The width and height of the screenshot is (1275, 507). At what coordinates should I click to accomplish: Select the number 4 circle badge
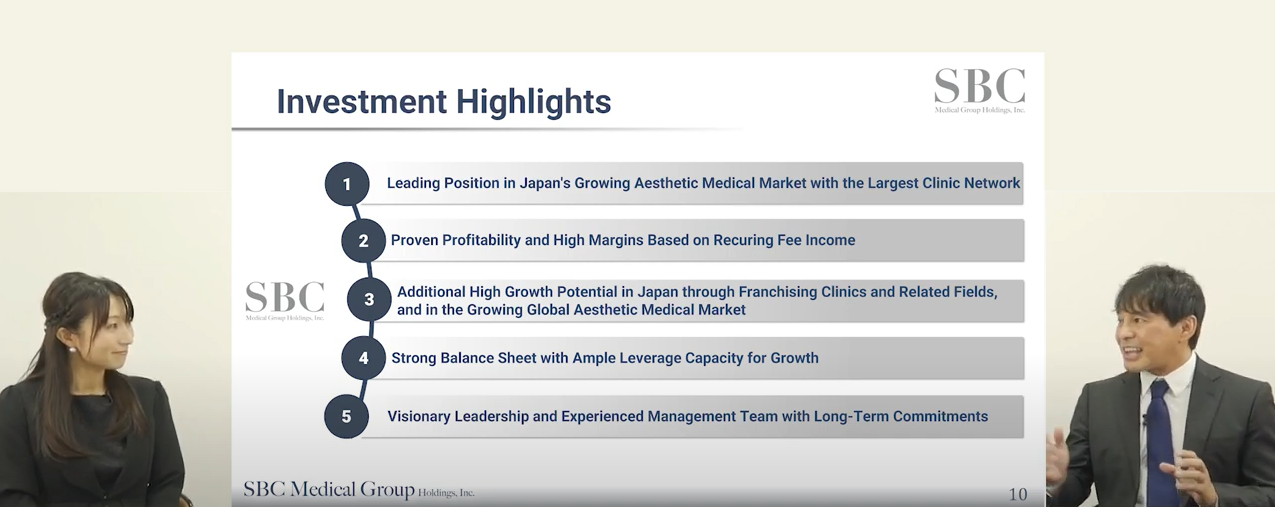click(x=363, y=358)
